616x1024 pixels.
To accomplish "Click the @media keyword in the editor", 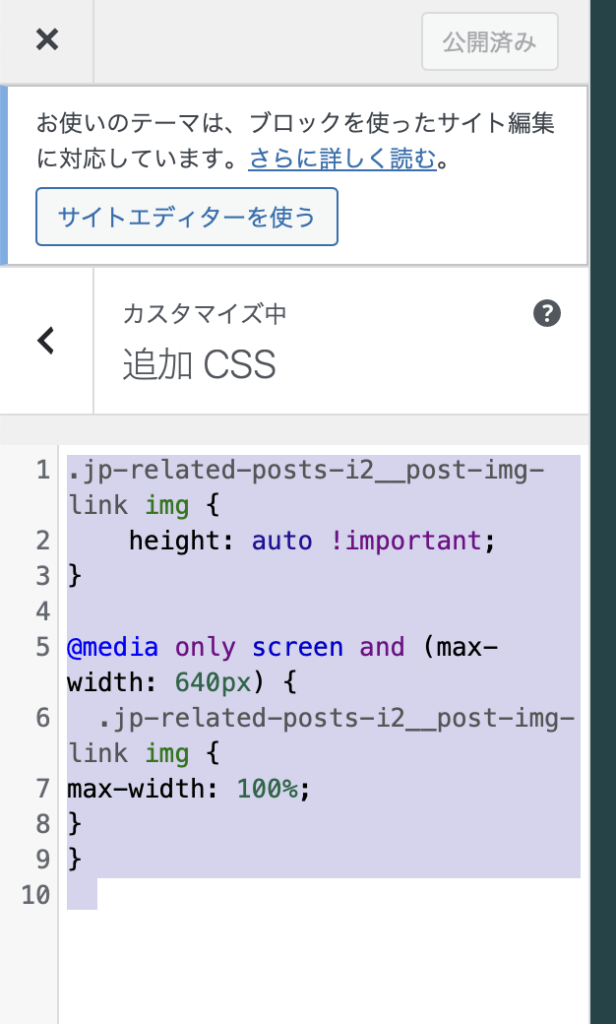I will click(x=112, y=647).
